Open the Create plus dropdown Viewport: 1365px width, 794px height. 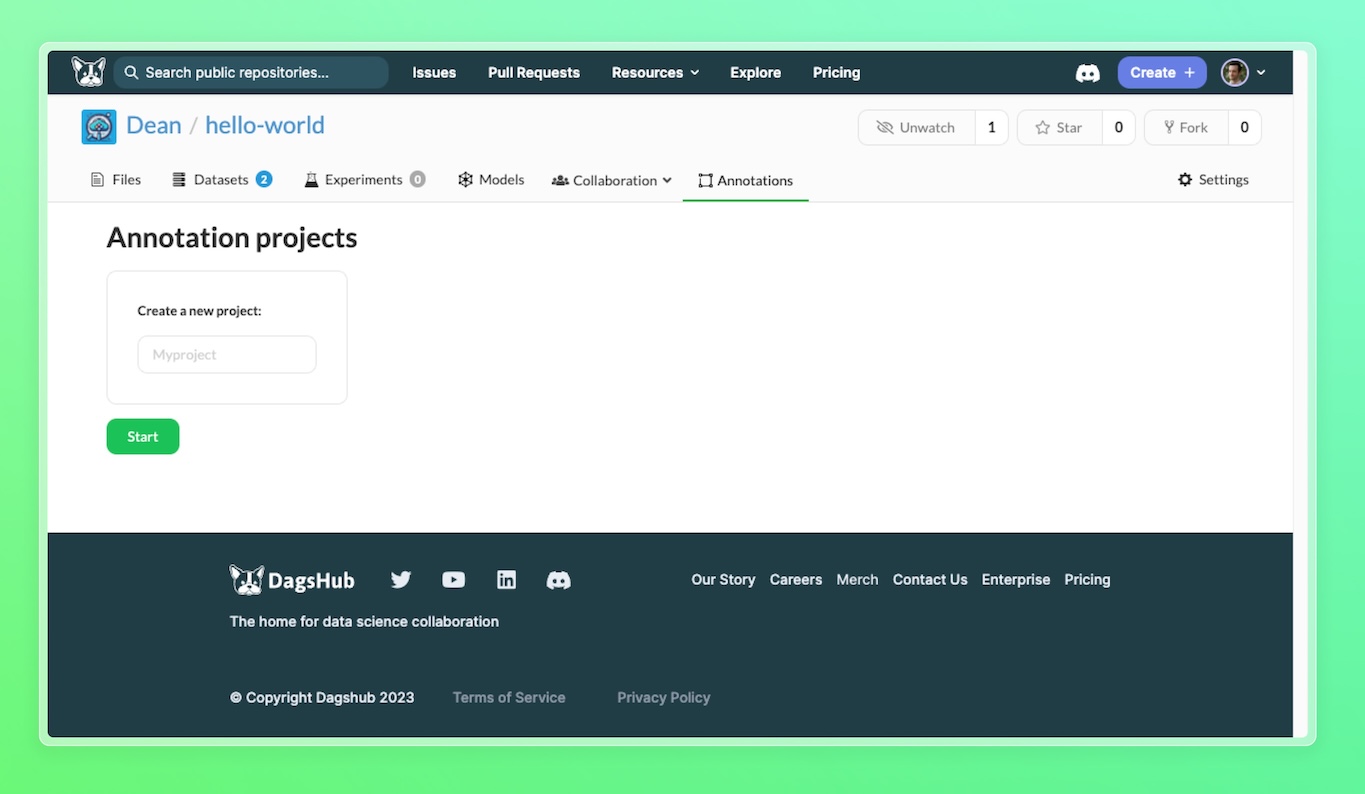1161,73
